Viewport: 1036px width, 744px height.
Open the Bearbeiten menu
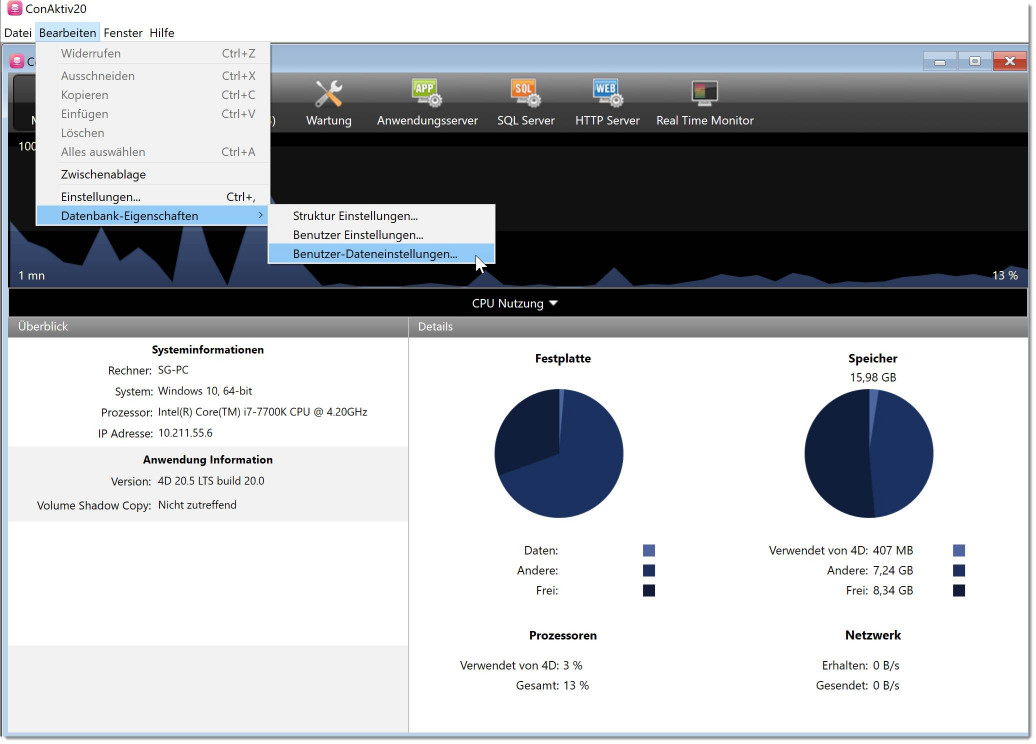coord(67,33)
